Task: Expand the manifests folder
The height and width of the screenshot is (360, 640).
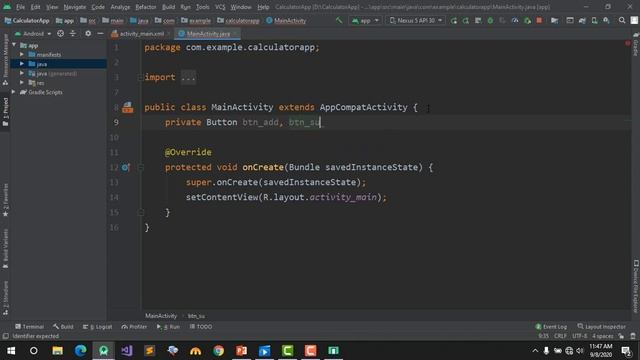Action: coord(22,54)
